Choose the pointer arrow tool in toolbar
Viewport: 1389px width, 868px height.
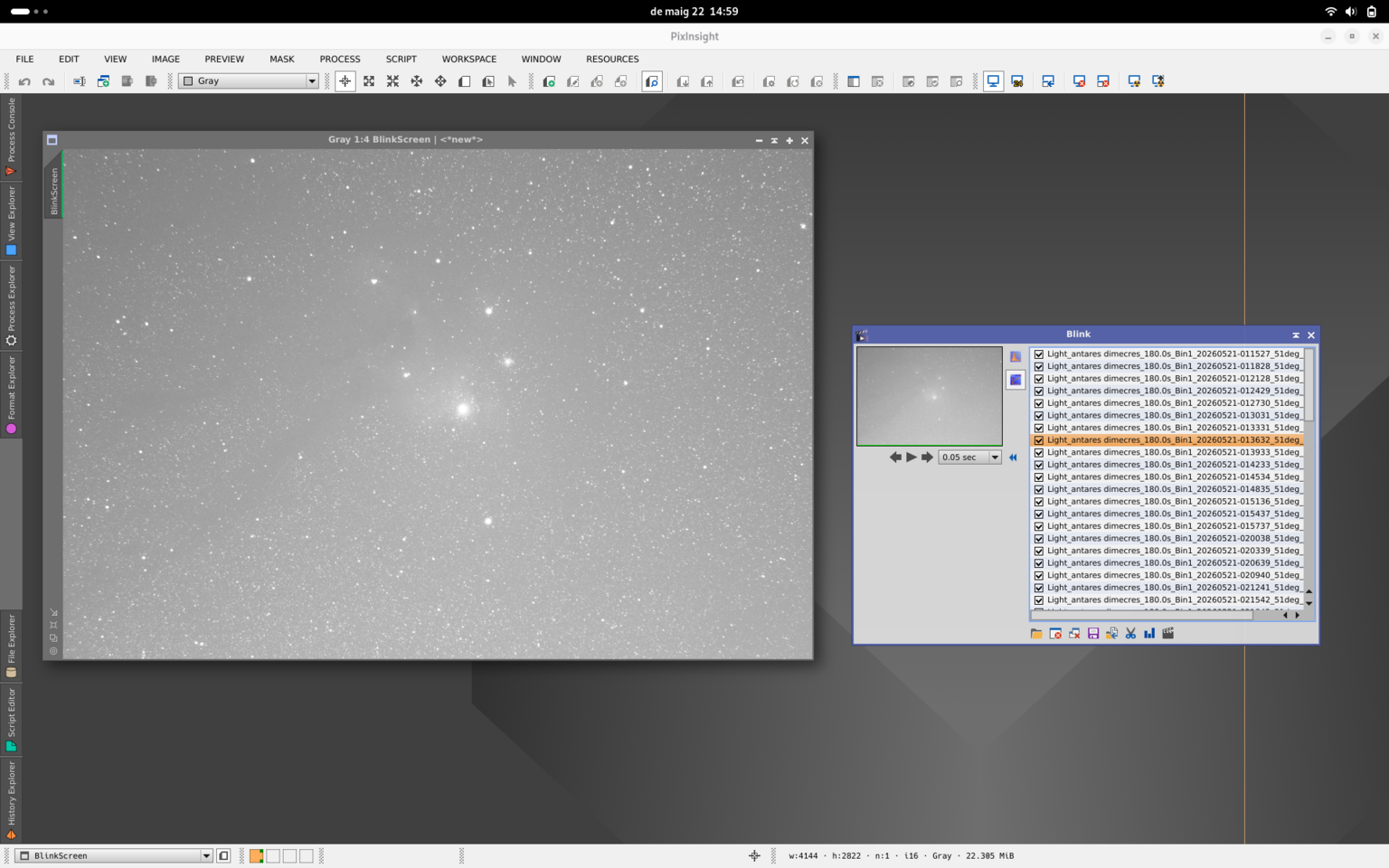click(x=512, y=81)
